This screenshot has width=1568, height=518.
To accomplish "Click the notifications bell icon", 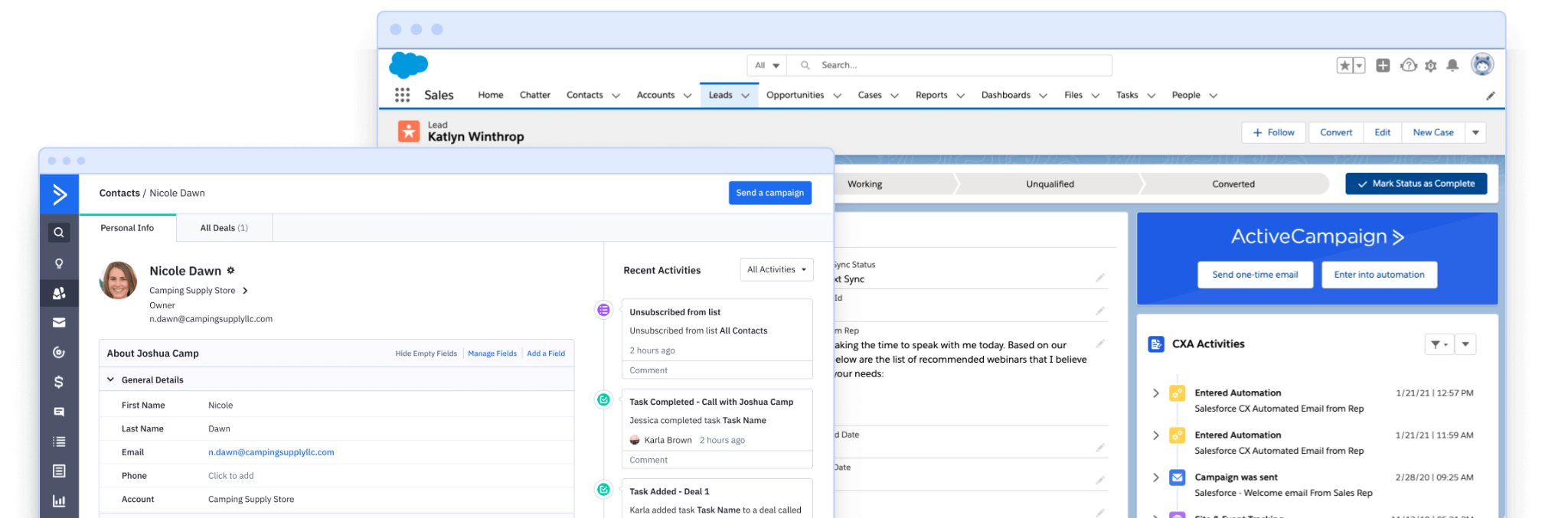I will 1452,66.
